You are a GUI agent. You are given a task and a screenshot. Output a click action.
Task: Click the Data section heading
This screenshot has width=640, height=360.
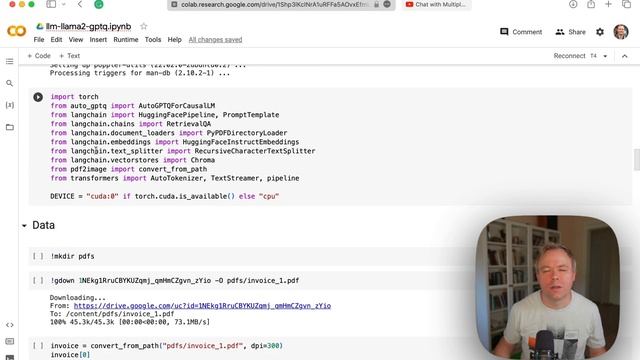43,225
